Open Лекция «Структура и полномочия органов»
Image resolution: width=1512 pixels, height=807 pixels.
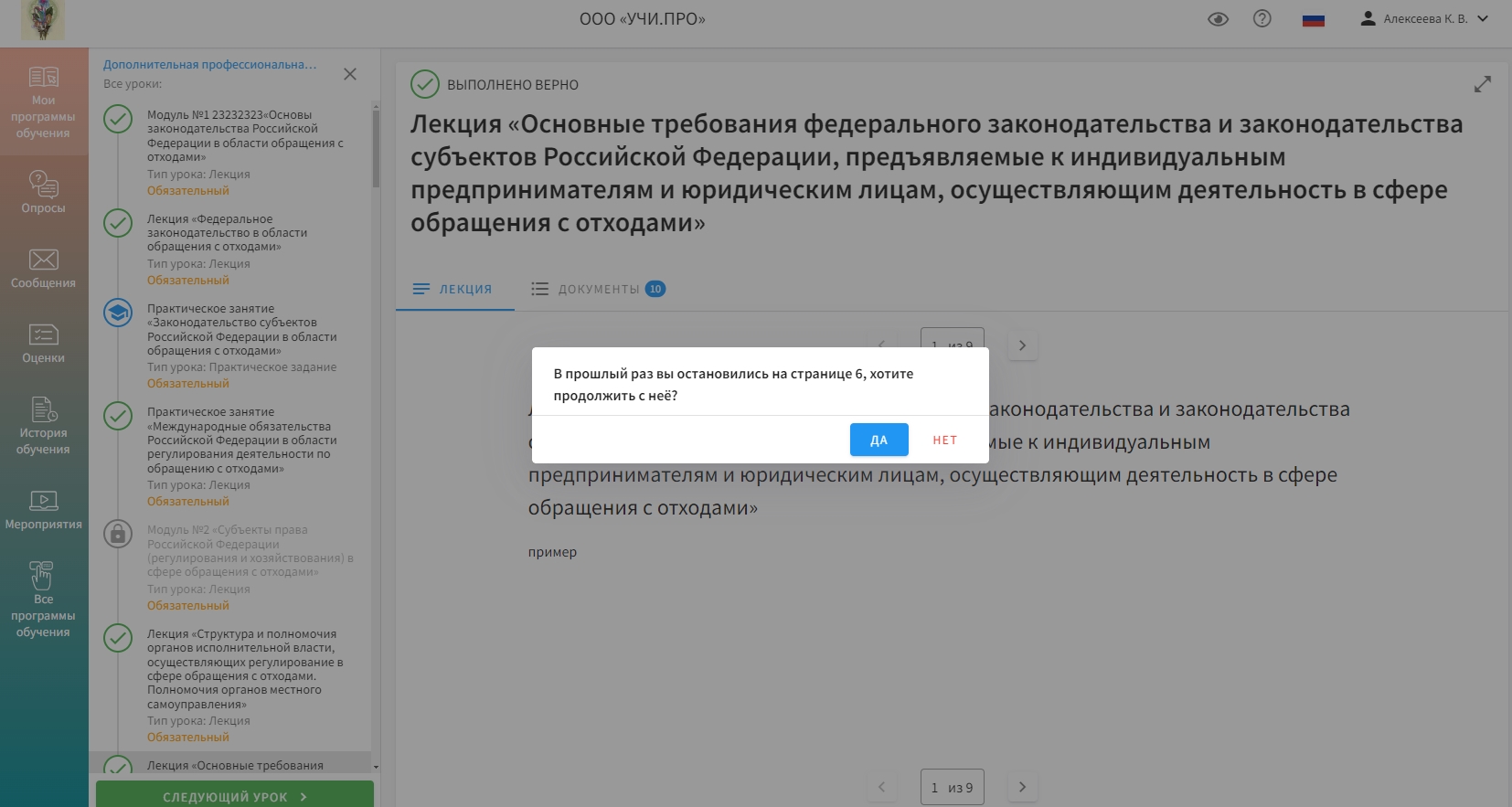point(245,669)
